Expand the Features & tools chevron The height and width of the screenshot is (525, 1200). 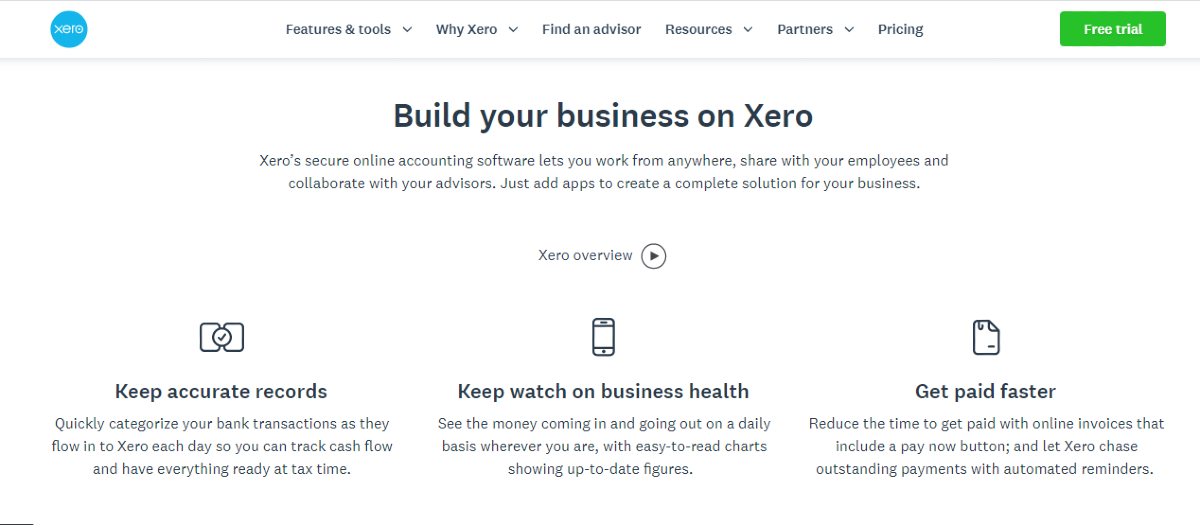click(407, 30)
